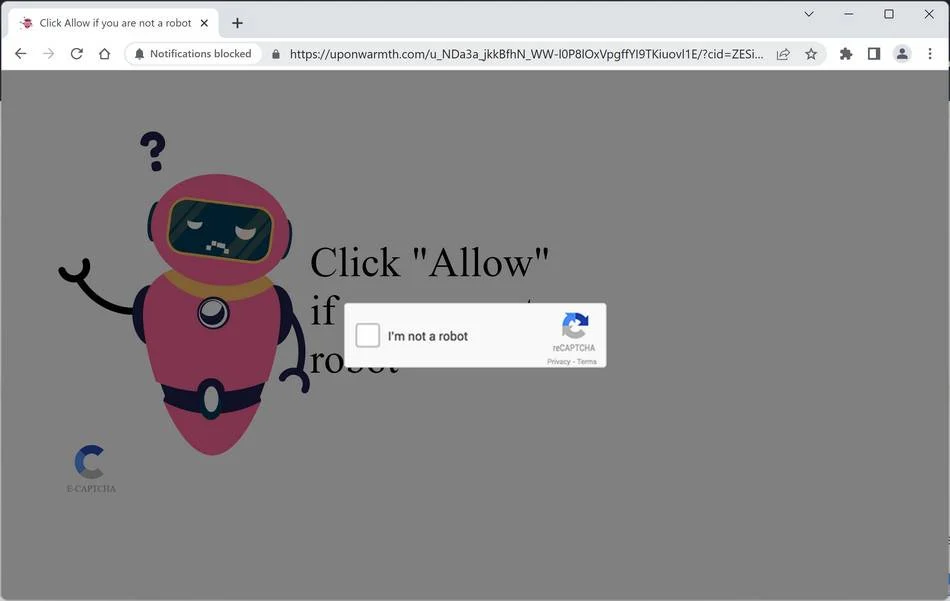950x601 pixels.
Task: Close the 'Click Allow' tab
Action: [204, 23]
